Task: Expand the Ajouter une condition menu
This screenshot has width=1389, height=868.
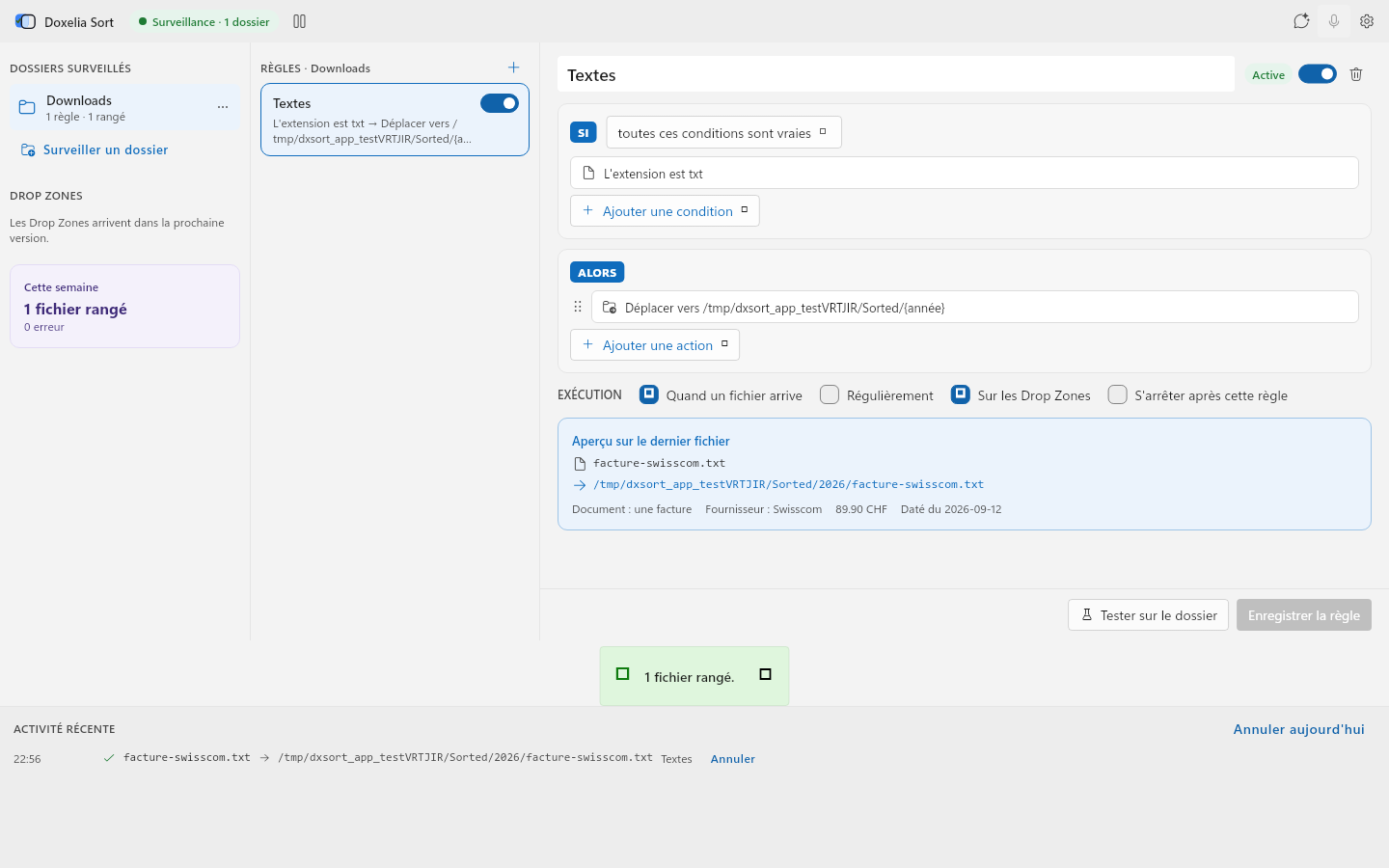Action: 665,210
